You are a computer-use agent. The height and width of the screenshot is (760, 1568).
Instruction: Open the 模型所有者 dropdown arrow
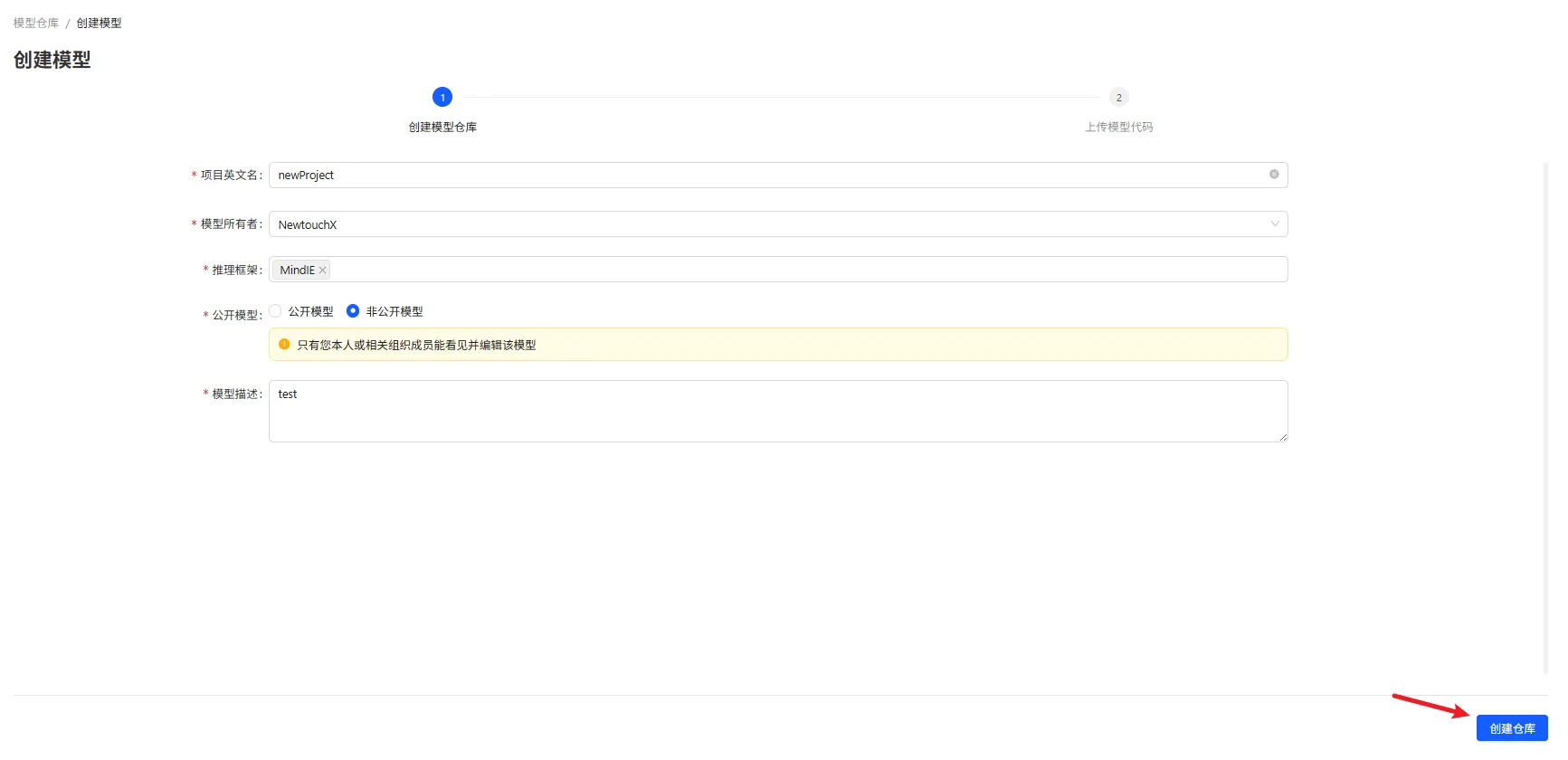1275,224
